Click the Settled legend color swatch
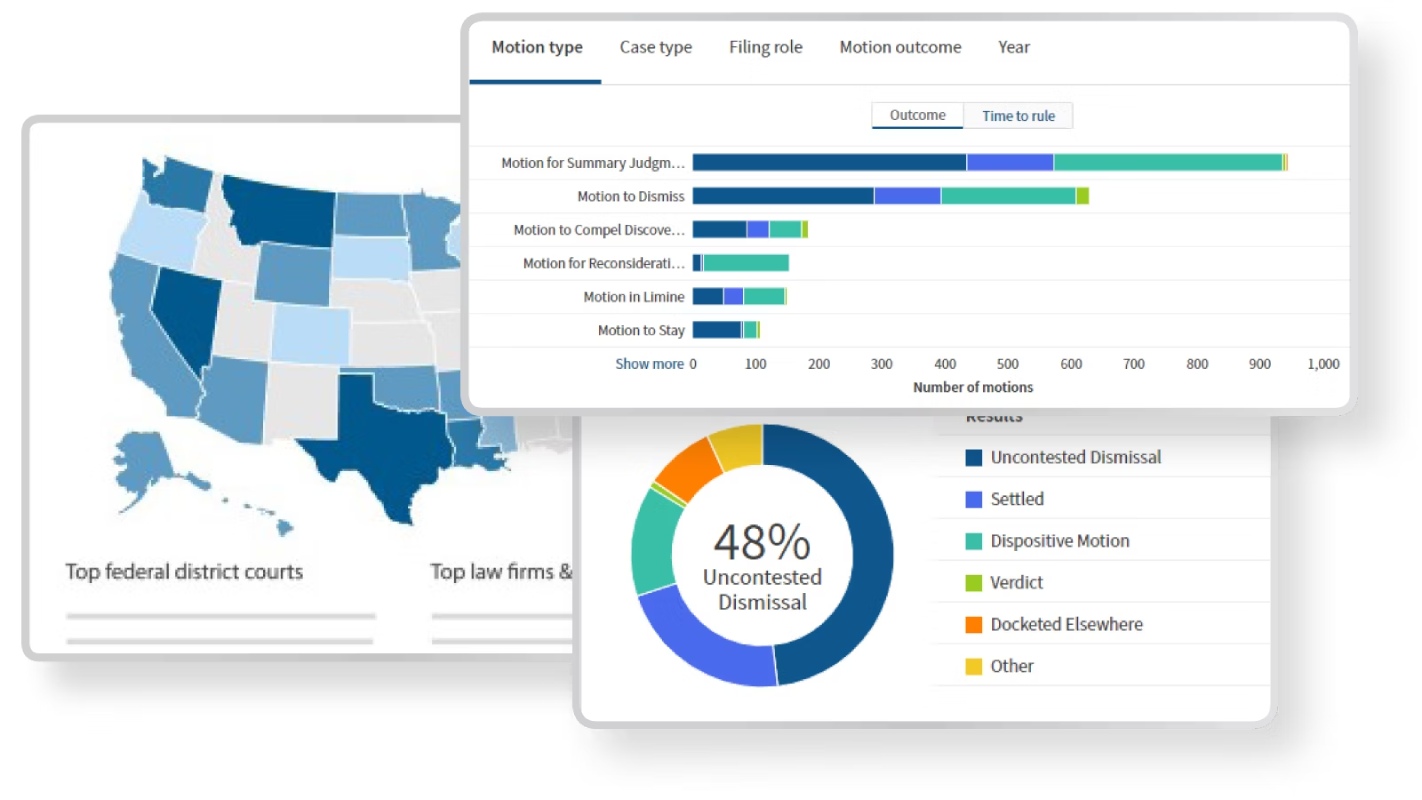Screen dimensions: 1422x800 974,499
